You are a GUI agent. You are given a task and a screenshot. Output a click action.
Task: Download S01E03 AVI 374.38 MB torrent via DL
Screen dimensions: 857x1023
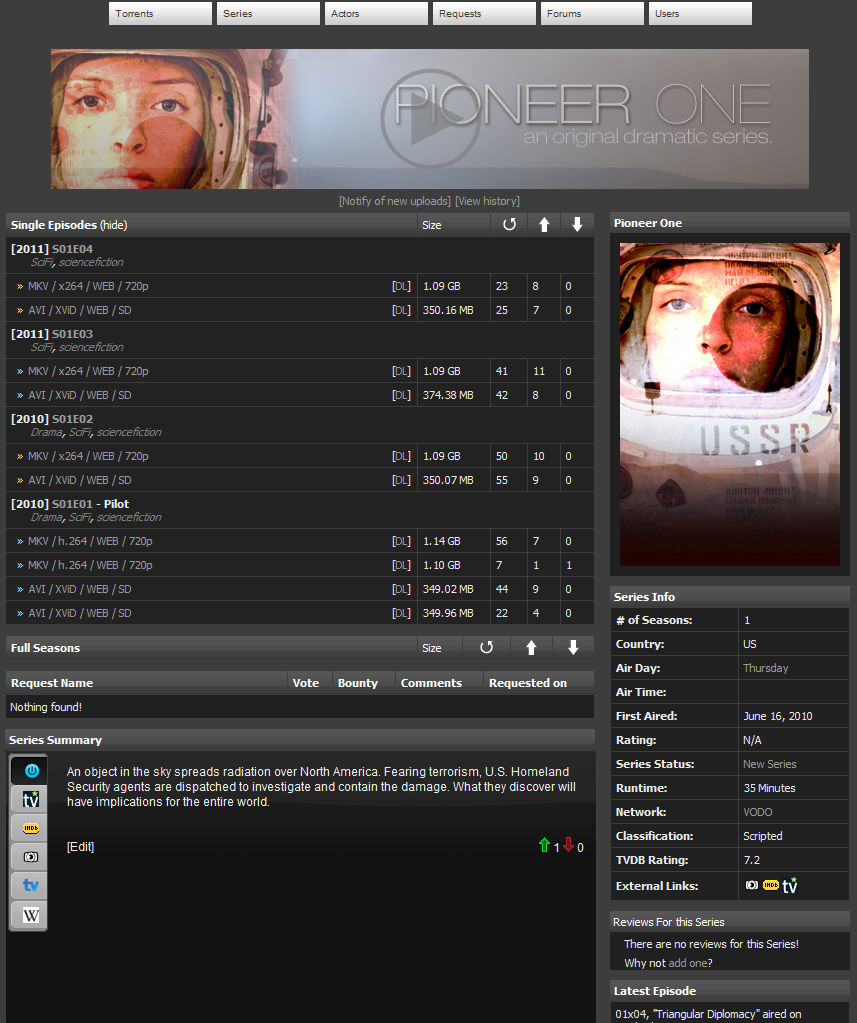click(401, 395)
